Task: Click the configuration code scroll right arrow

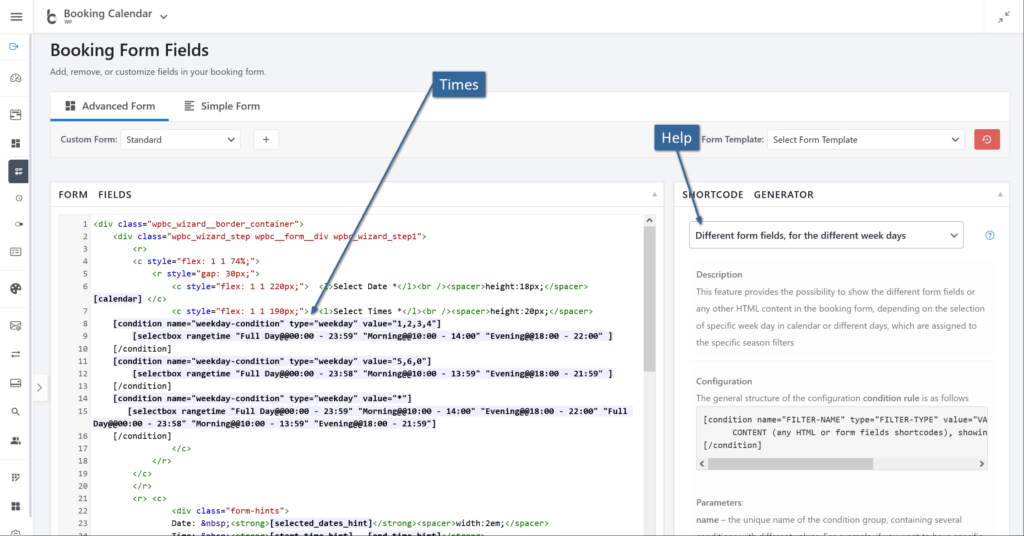Action: coord(981,464)
